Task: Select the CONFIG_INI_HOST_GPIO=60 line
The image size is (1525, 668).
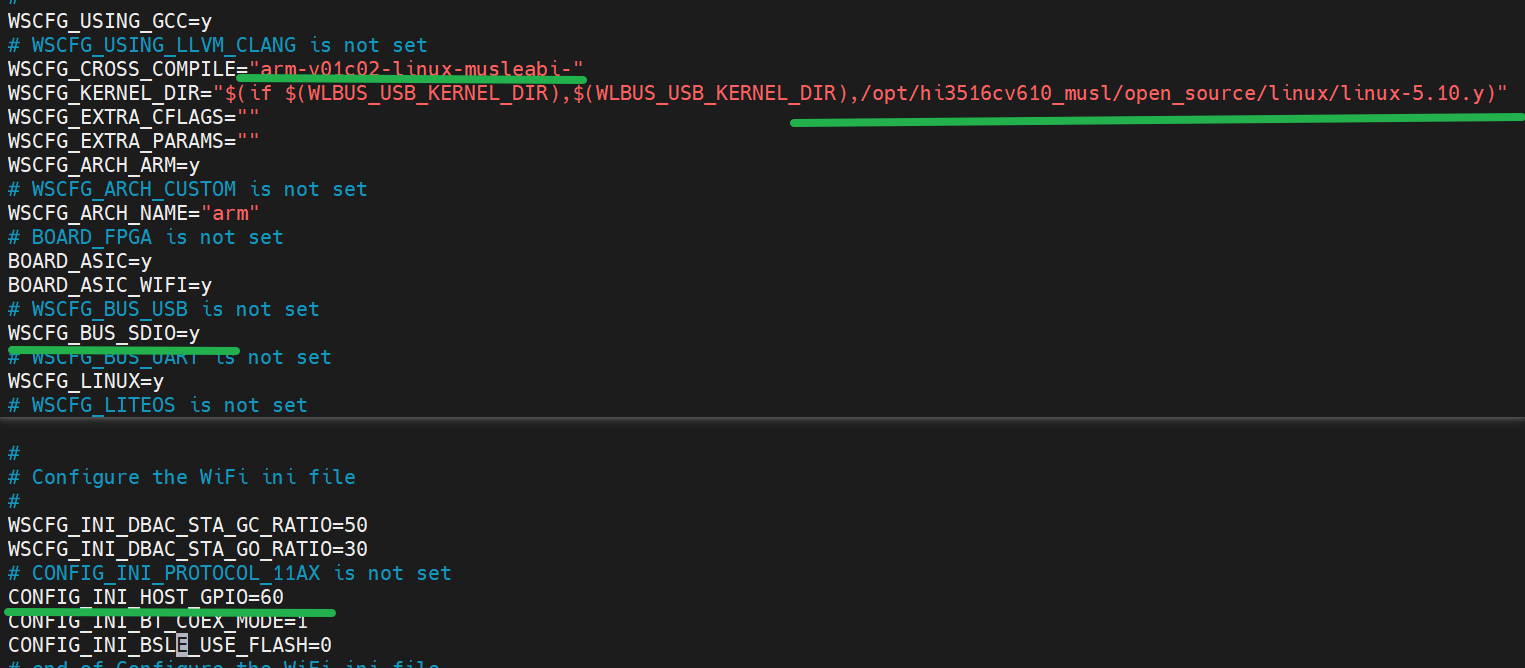Action: [146, 597]
